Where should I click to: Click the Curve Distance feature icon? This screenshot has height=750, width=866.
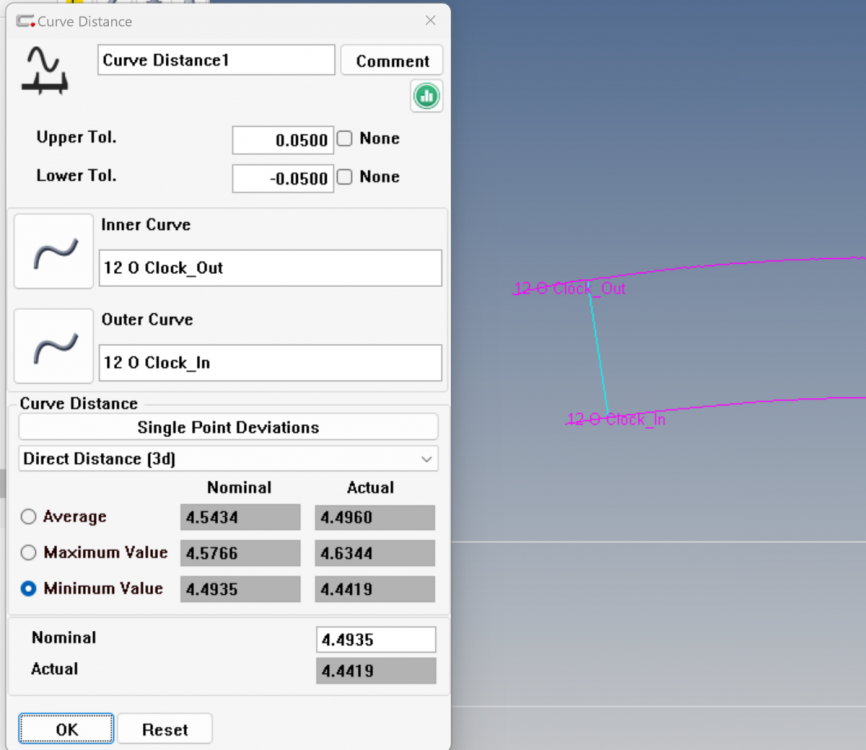(45, 70)
